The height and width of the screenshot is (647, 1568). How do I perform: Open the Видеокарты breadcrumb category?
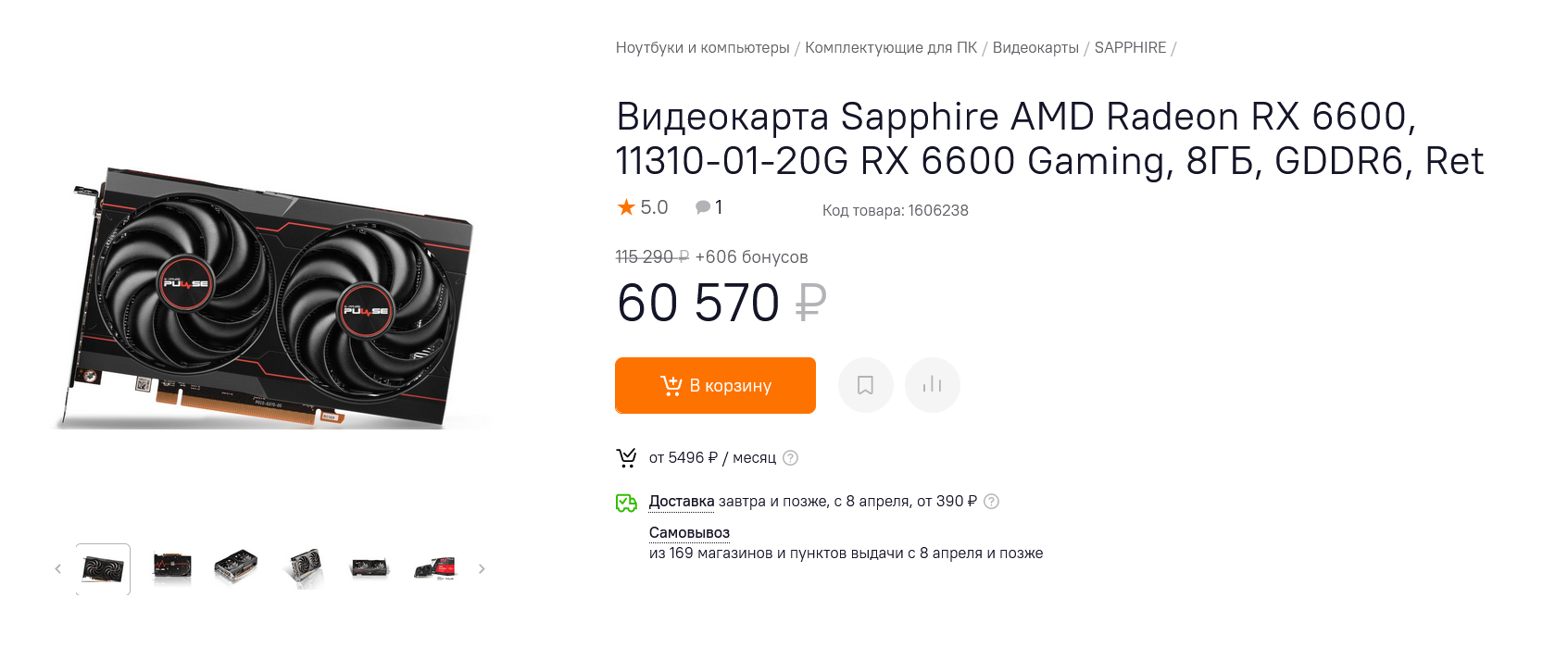point(1035,48)
